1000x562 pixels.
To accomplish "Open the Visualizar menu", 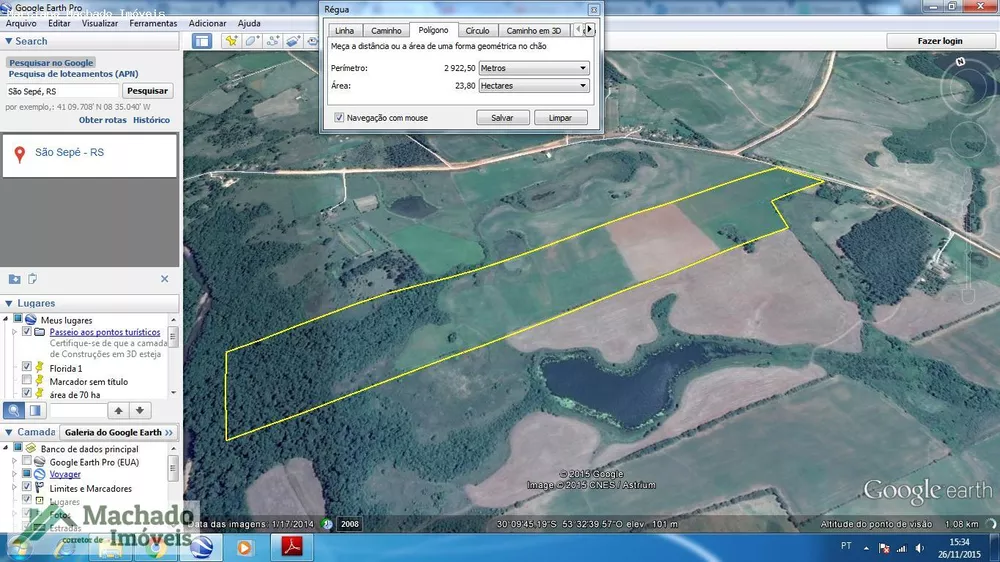I will click(x=99, y=23).
